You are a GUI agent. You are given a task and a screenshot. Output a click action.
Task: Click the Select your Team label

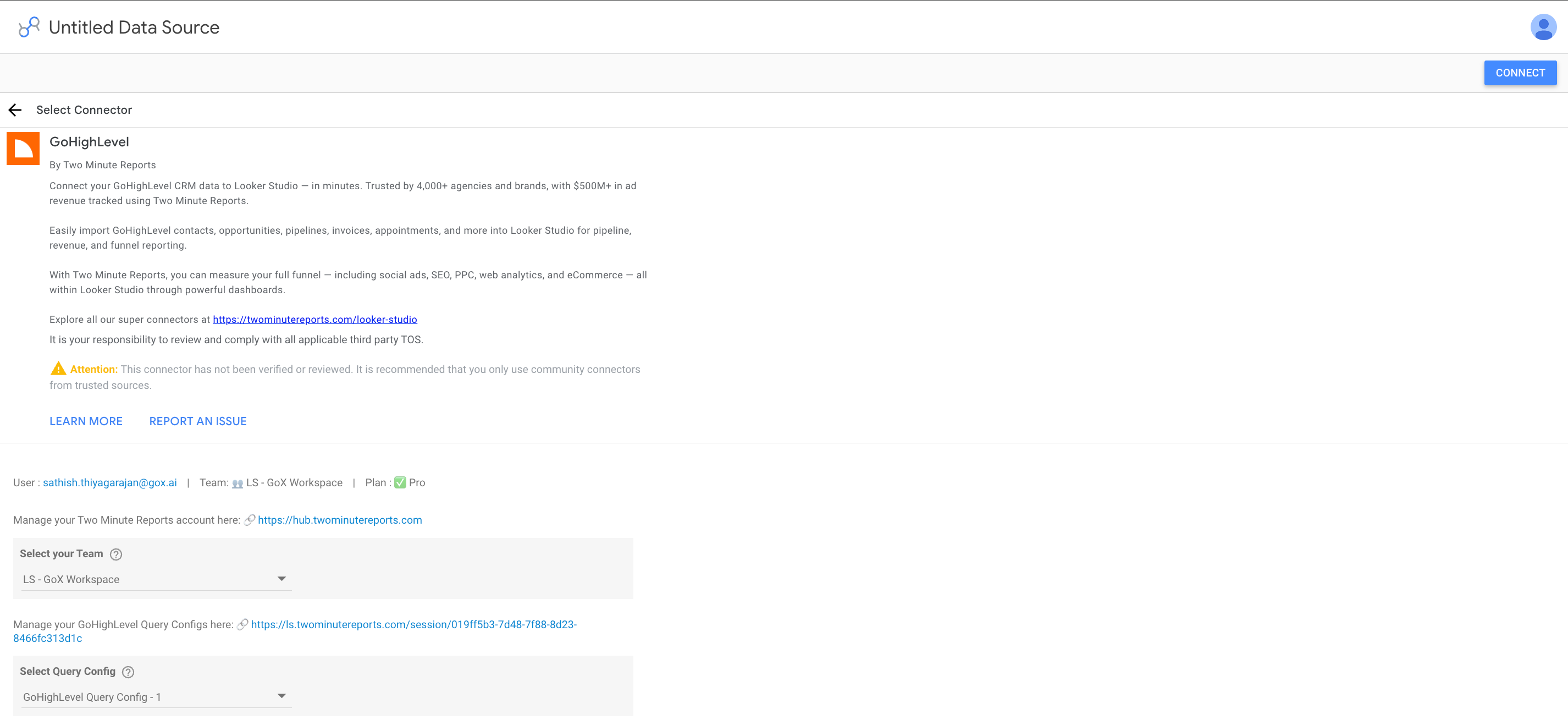pyautogui.click(x=62, y=554)
